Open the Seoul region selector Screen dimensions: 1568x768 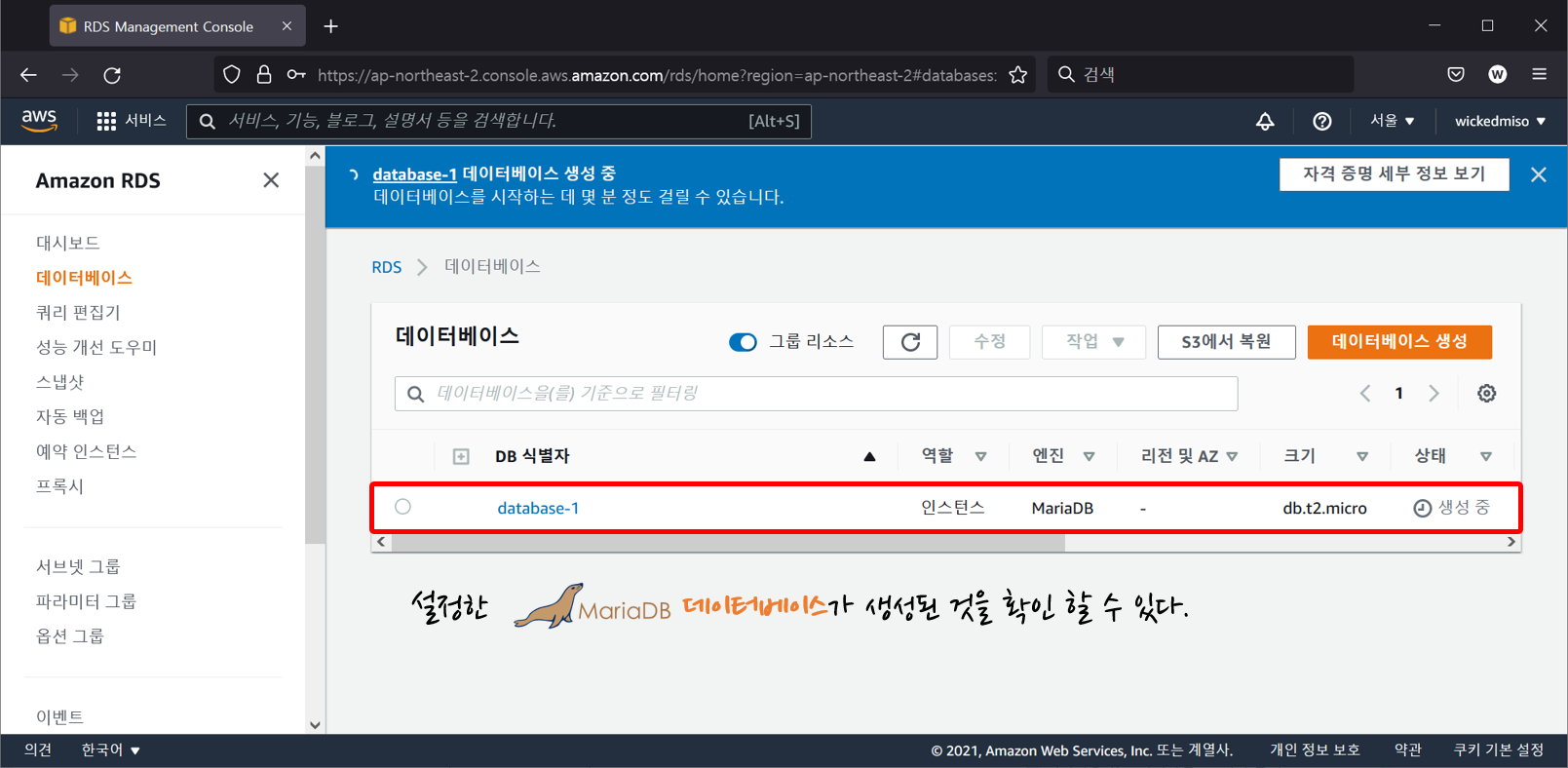[x=1392, y=121]
